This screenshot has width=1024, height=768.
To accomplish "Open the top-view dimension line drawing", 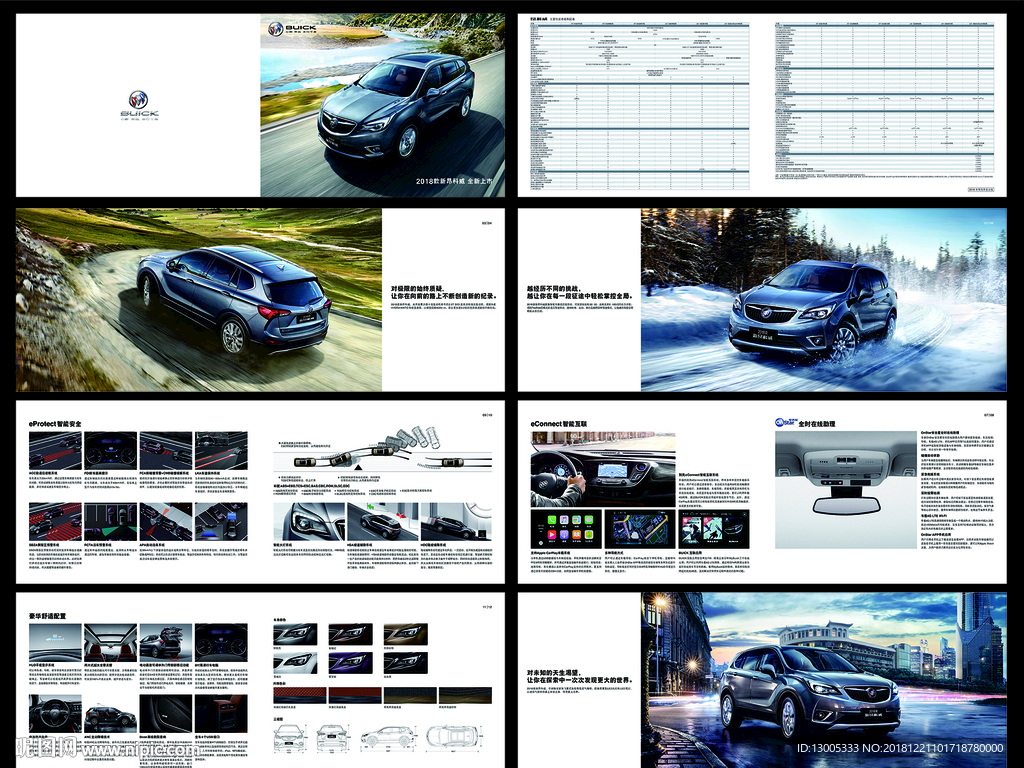I will (455, 737).
